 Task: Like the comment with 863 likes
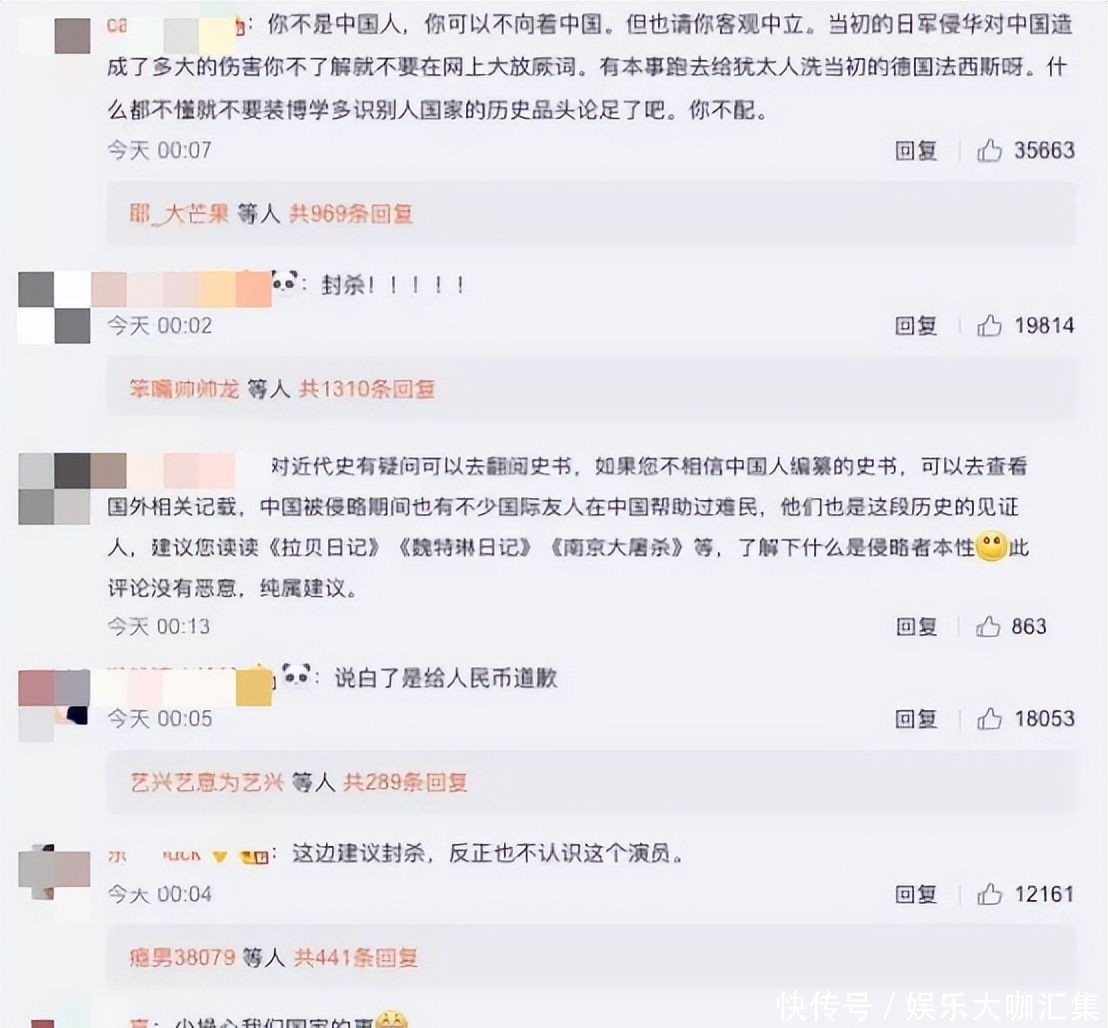(x=988, y=627)
